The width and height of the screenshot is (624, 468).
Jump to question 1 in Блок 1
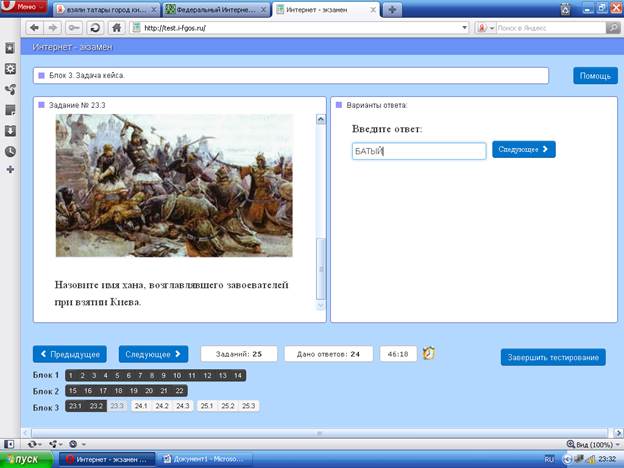point(71,375)
